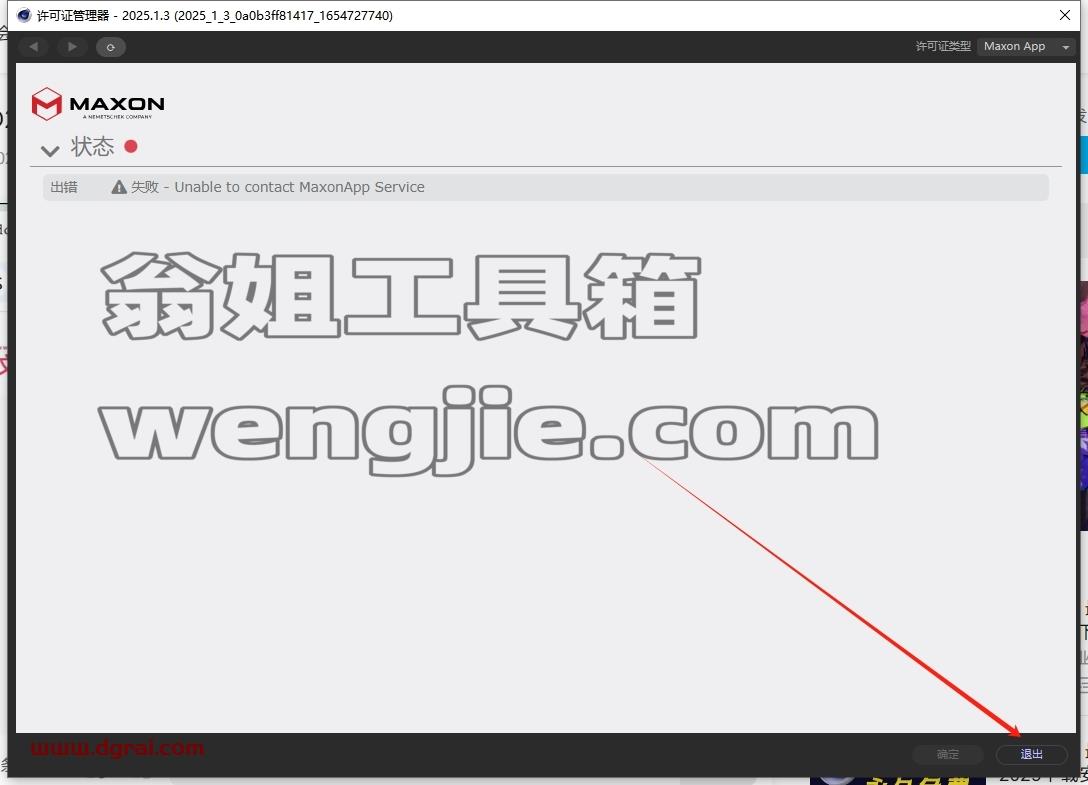This screenshot has height=785, width=1088.
Task: Collapse the 状态 section chevron
Action: click(x=50, y=150)
